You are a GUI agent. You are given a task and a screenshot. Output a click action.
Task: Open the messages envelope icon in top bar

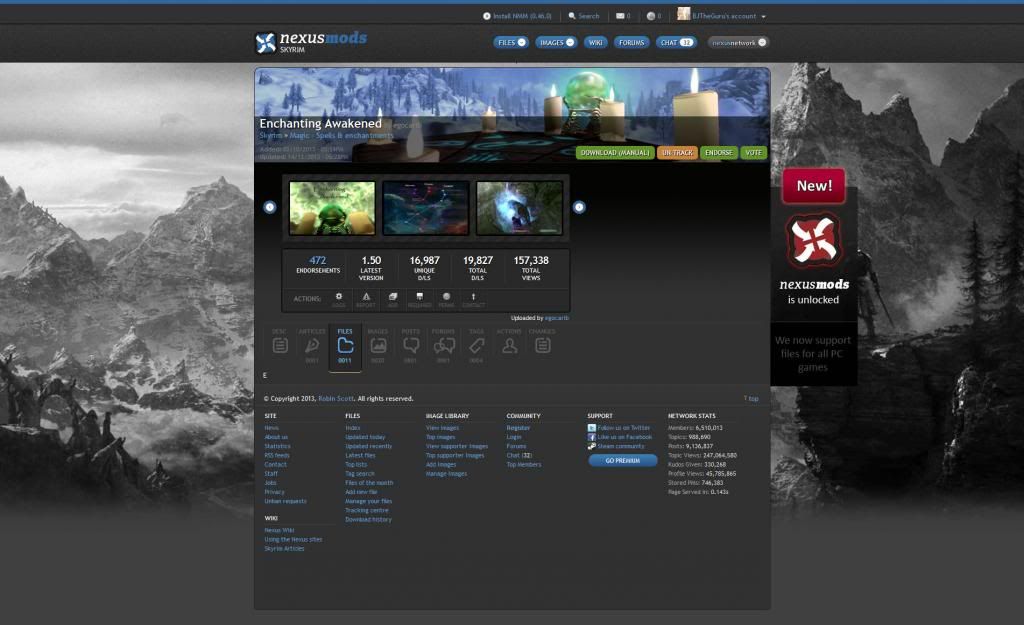tap(620, 16)
